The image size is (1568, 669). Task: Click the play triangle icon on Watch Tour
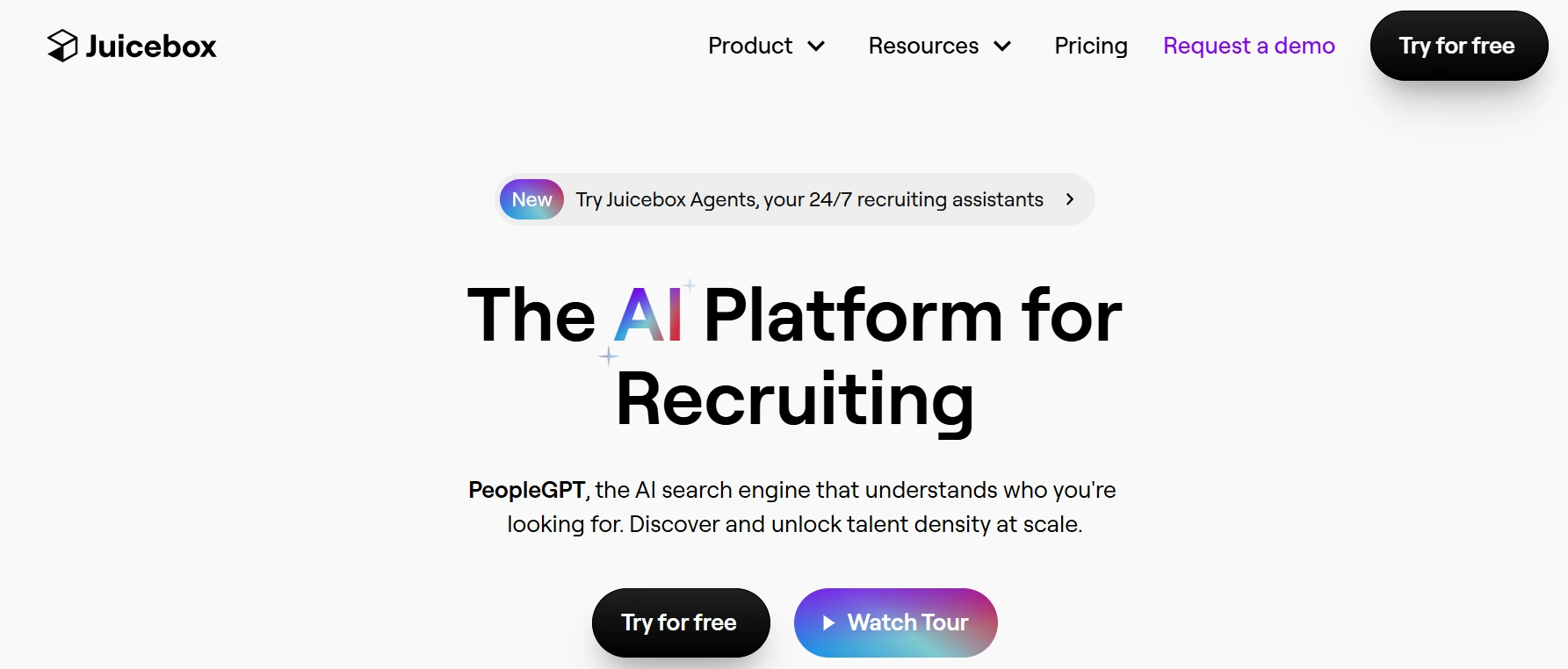(828, 622)
